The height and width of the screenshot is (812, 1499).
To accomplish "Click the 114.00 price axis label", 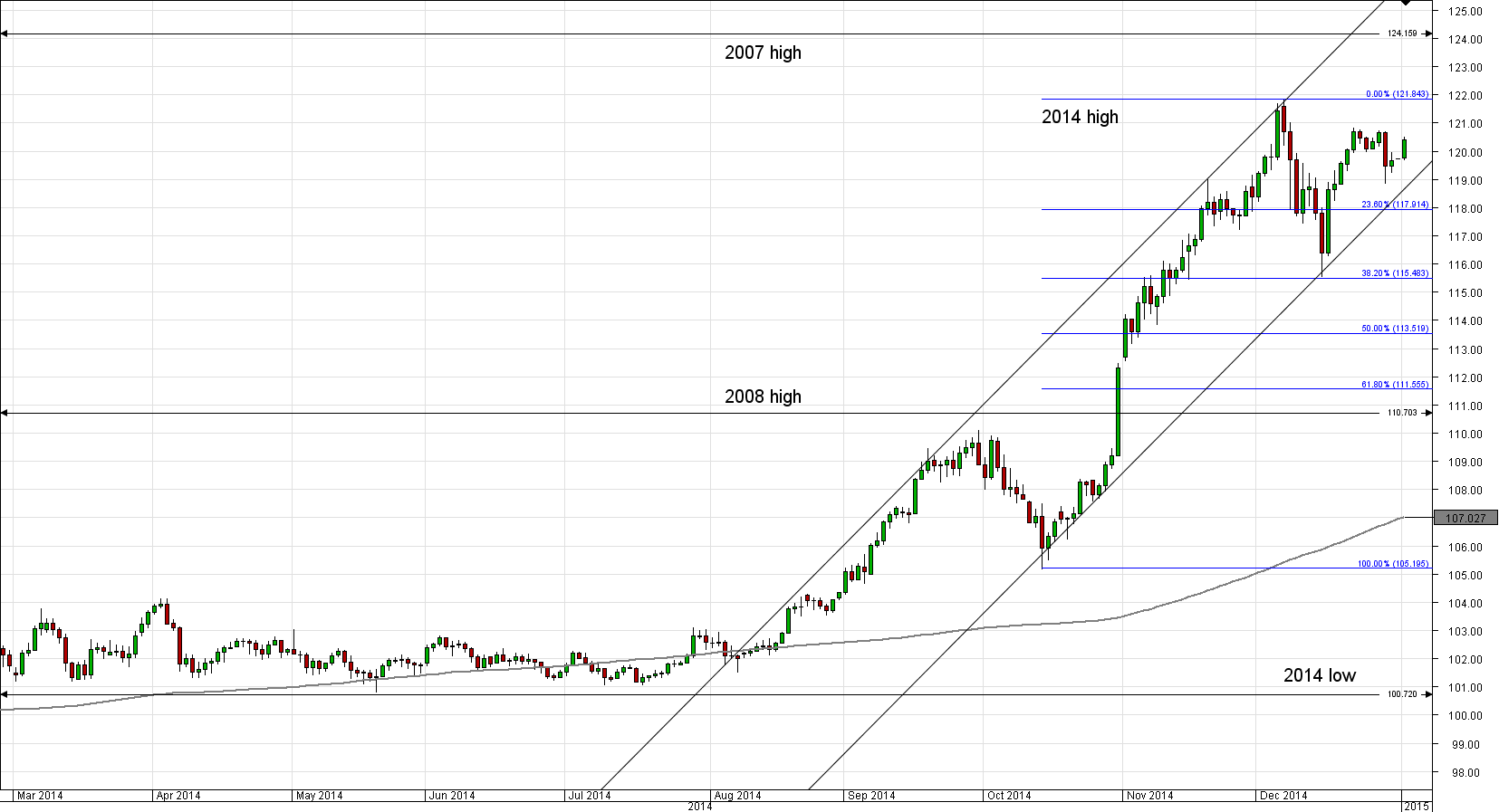I will tap(1465, 321).
